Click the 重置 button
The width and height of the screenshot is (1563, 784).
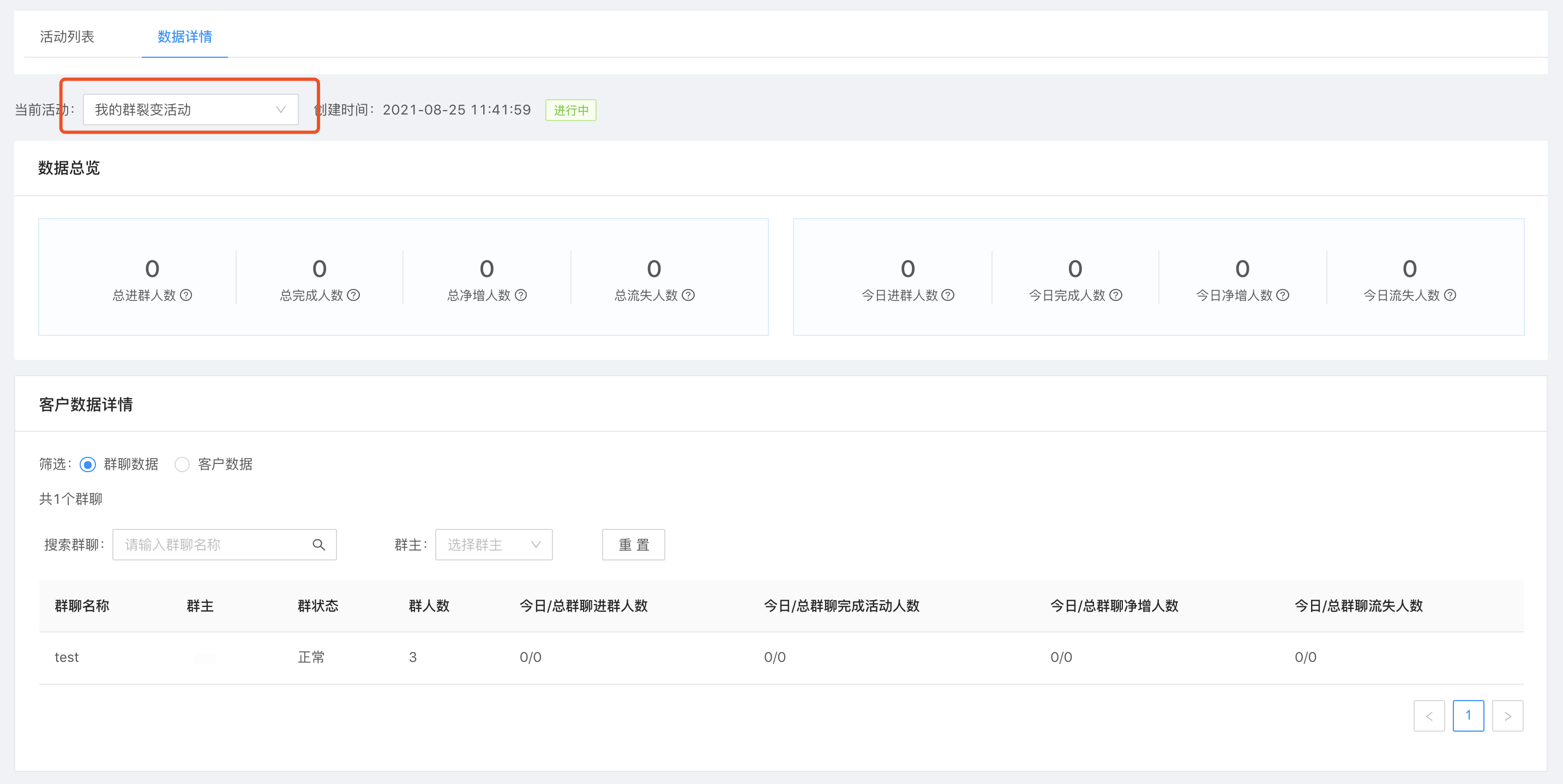(634, 545)
